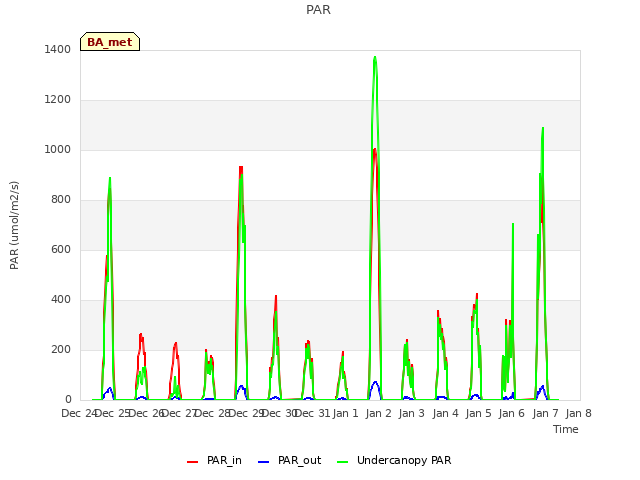The image size is (640, 480).
Task: Click the Jan 2 peak near 1400
Action: [375, 58]
